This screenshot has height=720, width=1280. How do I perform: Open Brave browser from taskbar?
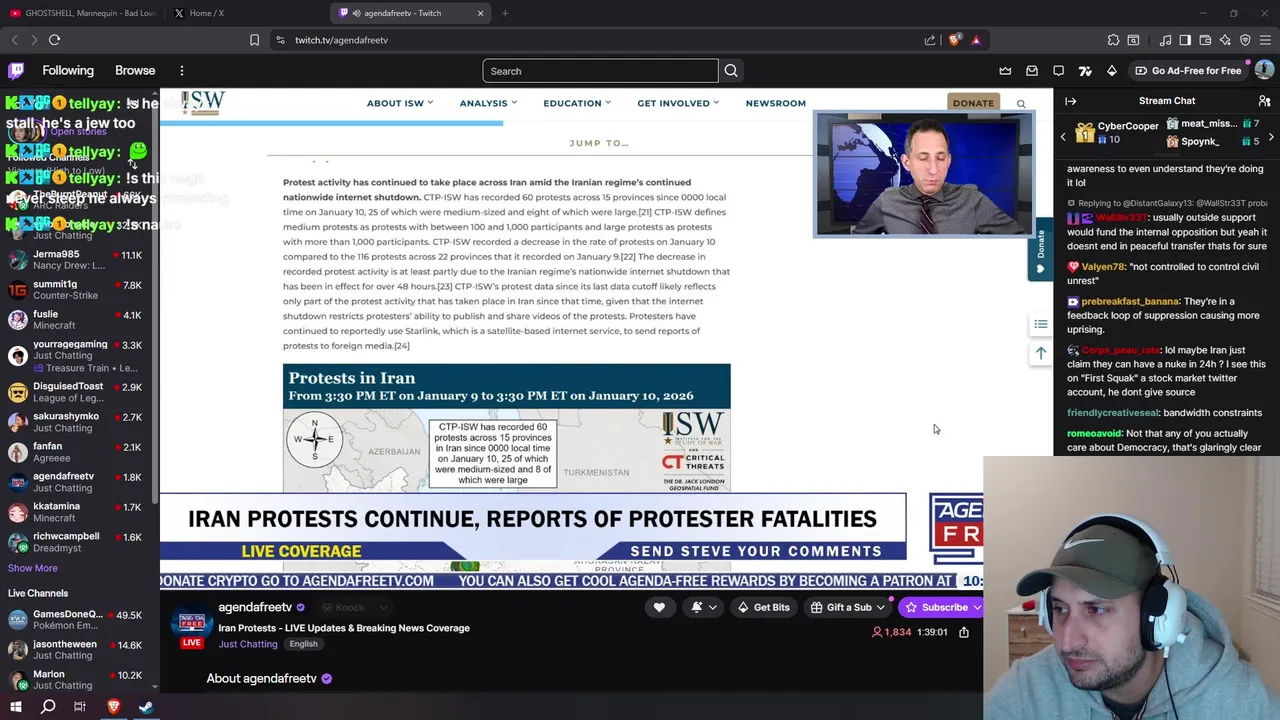[113, 707]
